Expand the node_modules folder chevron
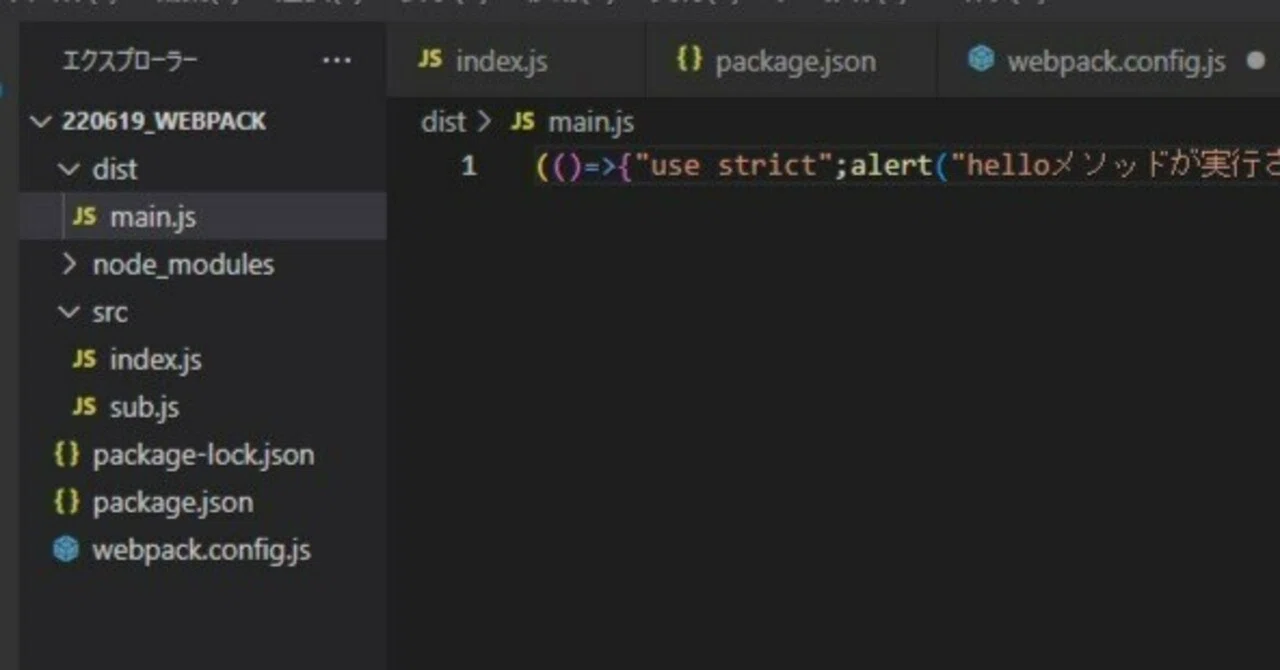Screen dimensions: 1280x670 (68, 265)
